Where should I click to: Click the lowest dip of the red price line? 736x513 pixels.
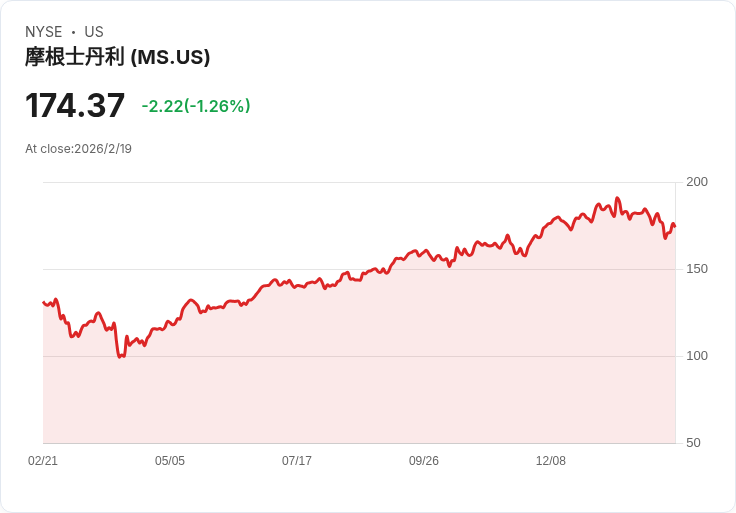120,357
